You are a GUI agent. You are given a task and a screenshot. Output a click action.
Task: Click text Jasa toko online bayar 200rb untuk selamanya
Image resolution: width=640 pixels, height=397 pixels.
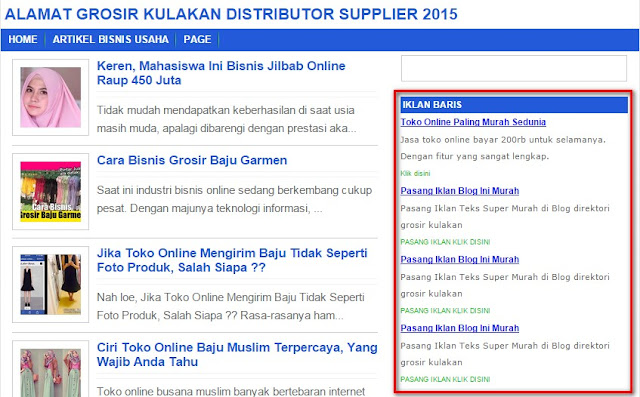click(503, 140)
